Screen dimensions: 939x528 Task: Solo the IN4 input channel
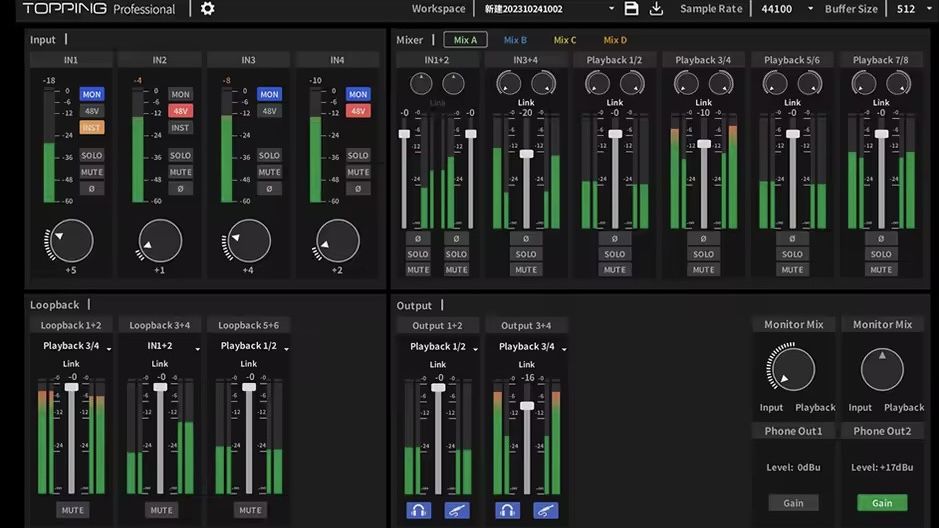point(358,155)
